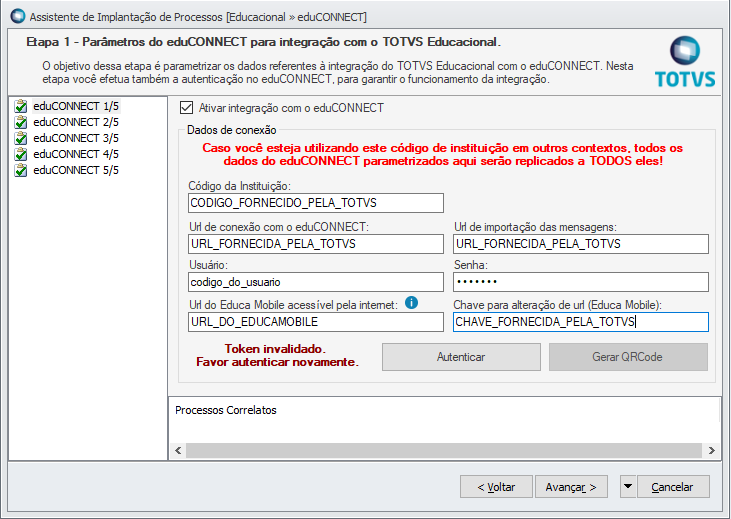The height and width of the screenshot is (519, 731).
Task: Select eduCONNECT 3/5 step
Action: pos(76,138)
